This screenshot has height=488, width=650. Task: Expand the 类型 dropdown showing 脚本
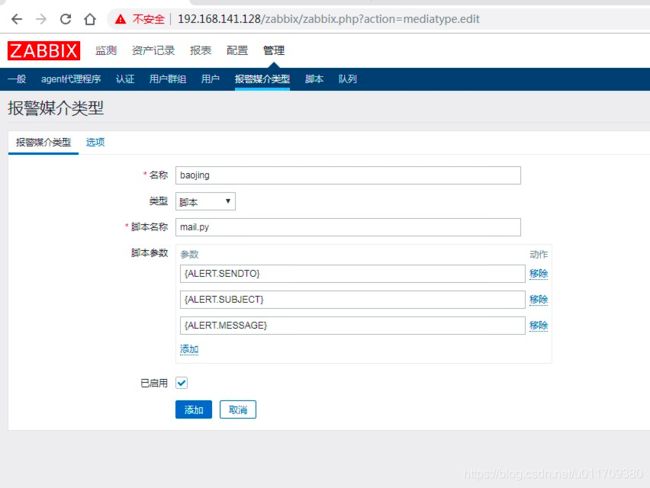[x=205, y=202]
